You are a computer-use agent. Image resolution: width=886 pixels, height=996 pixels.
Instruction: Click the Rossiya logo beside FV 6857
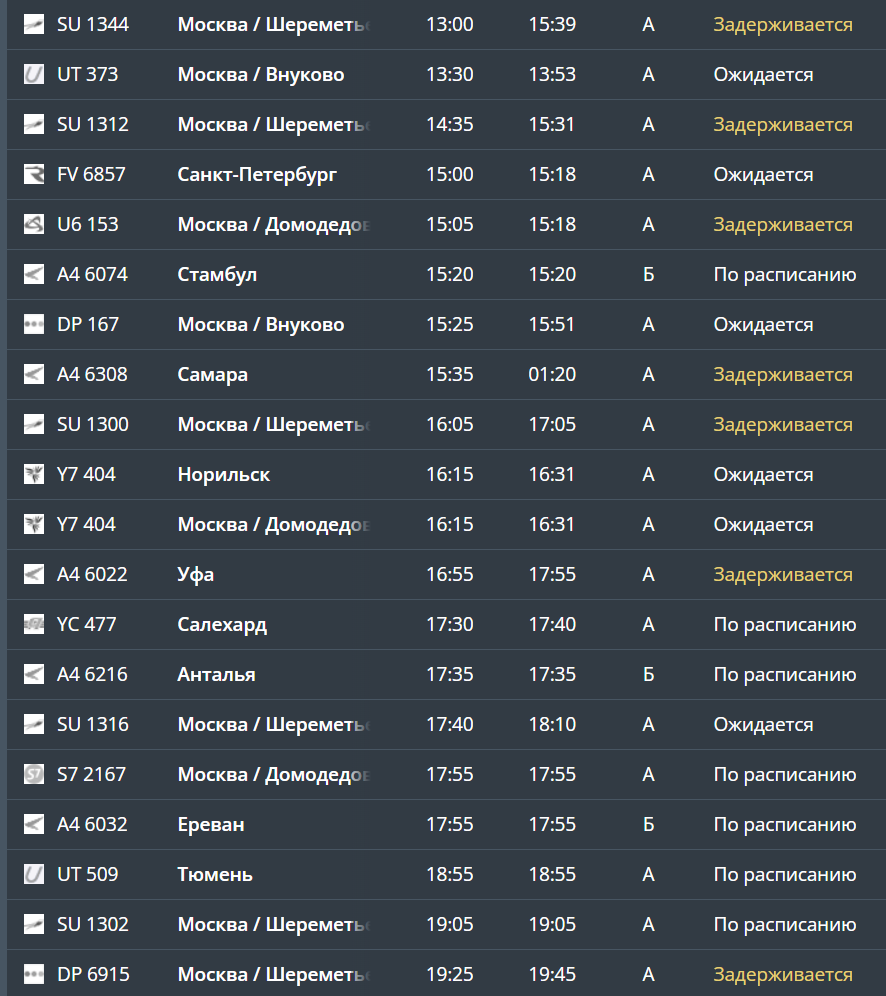(34, 175)
